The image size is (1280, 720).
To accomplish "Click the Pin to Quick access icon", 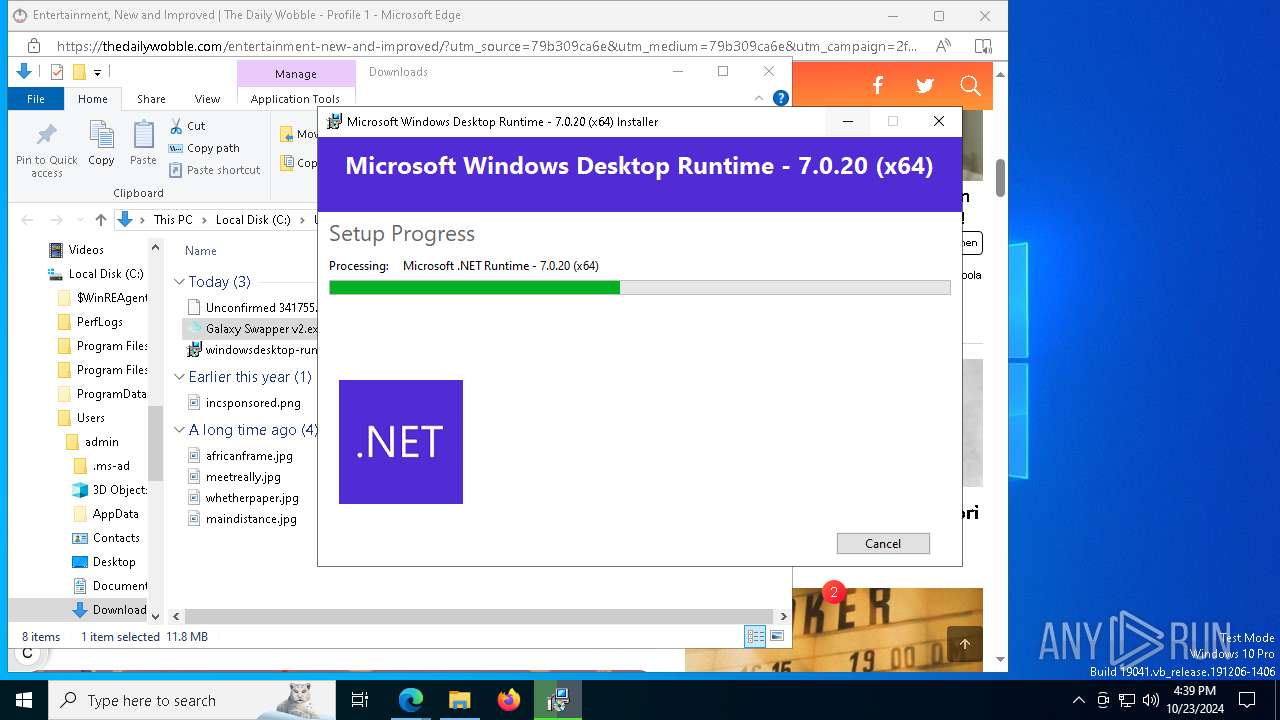I will click(46, 150).
